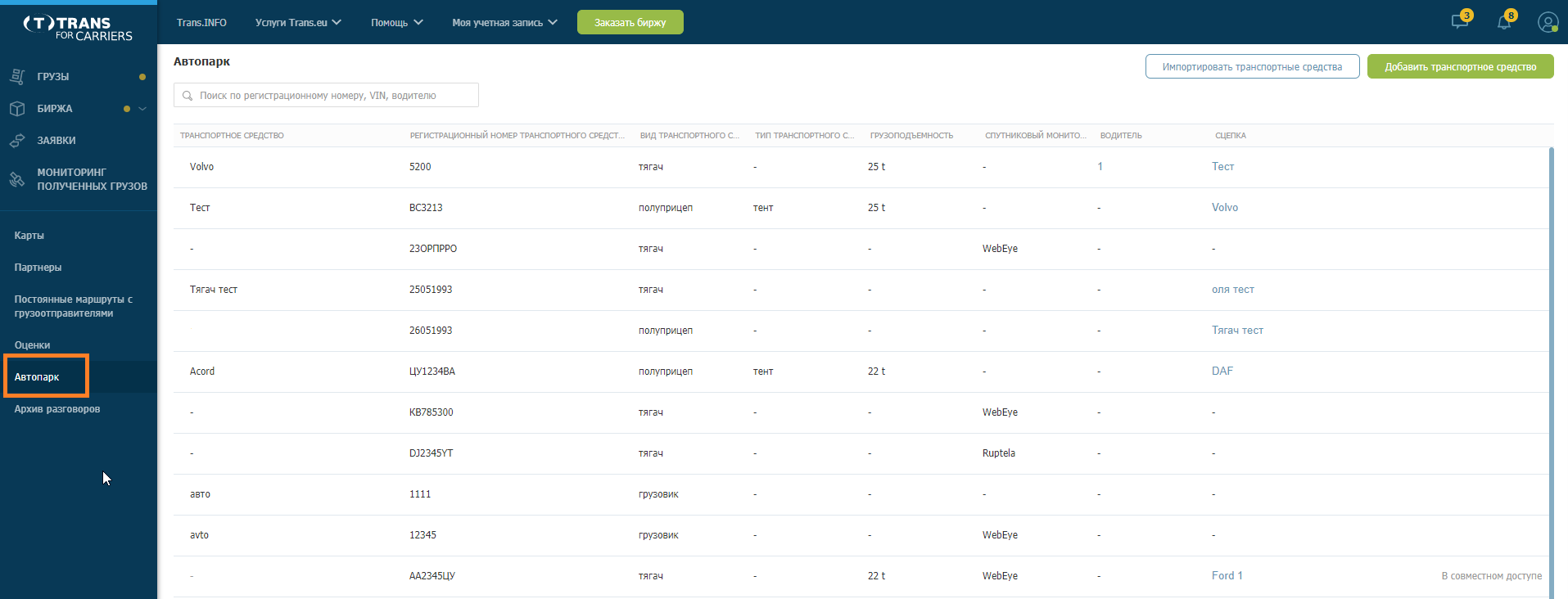Click registration number DJ2345YT
The image size is (1568, 599).
[431, 453]
